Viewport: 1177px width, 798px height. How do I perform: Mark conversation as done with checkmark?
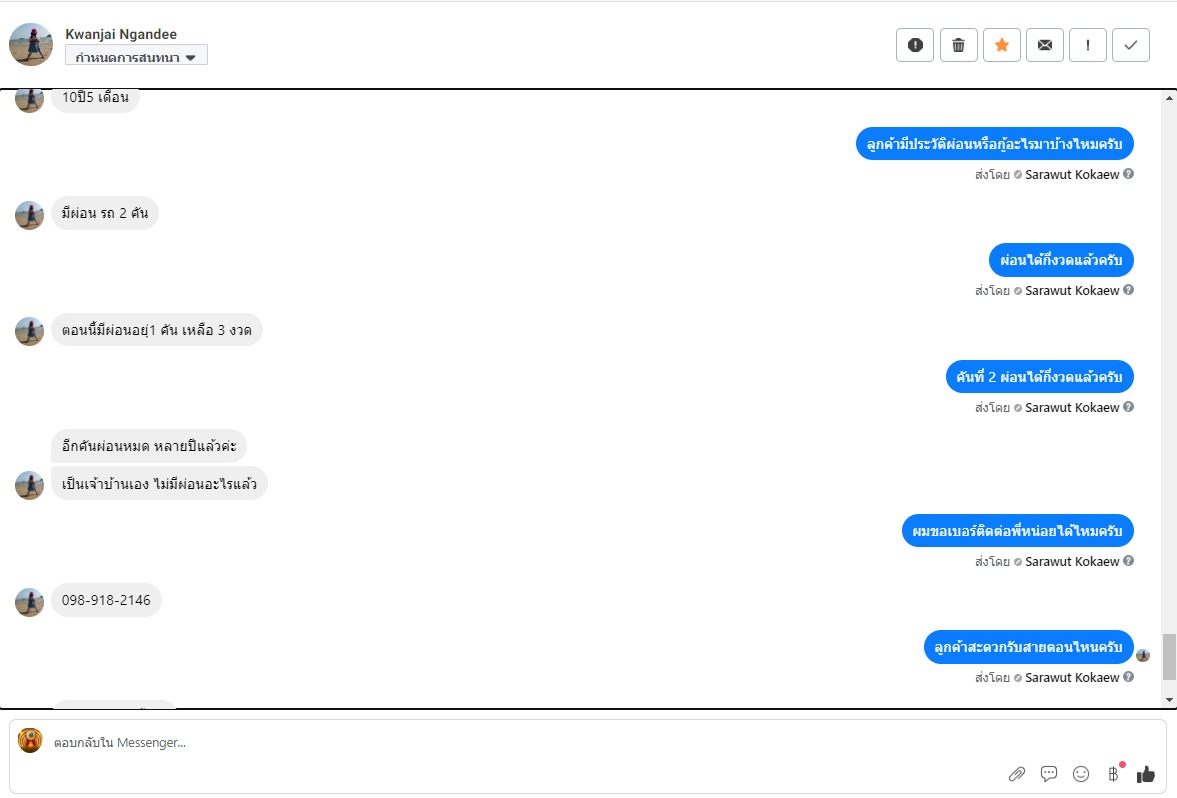[1131, 45]
